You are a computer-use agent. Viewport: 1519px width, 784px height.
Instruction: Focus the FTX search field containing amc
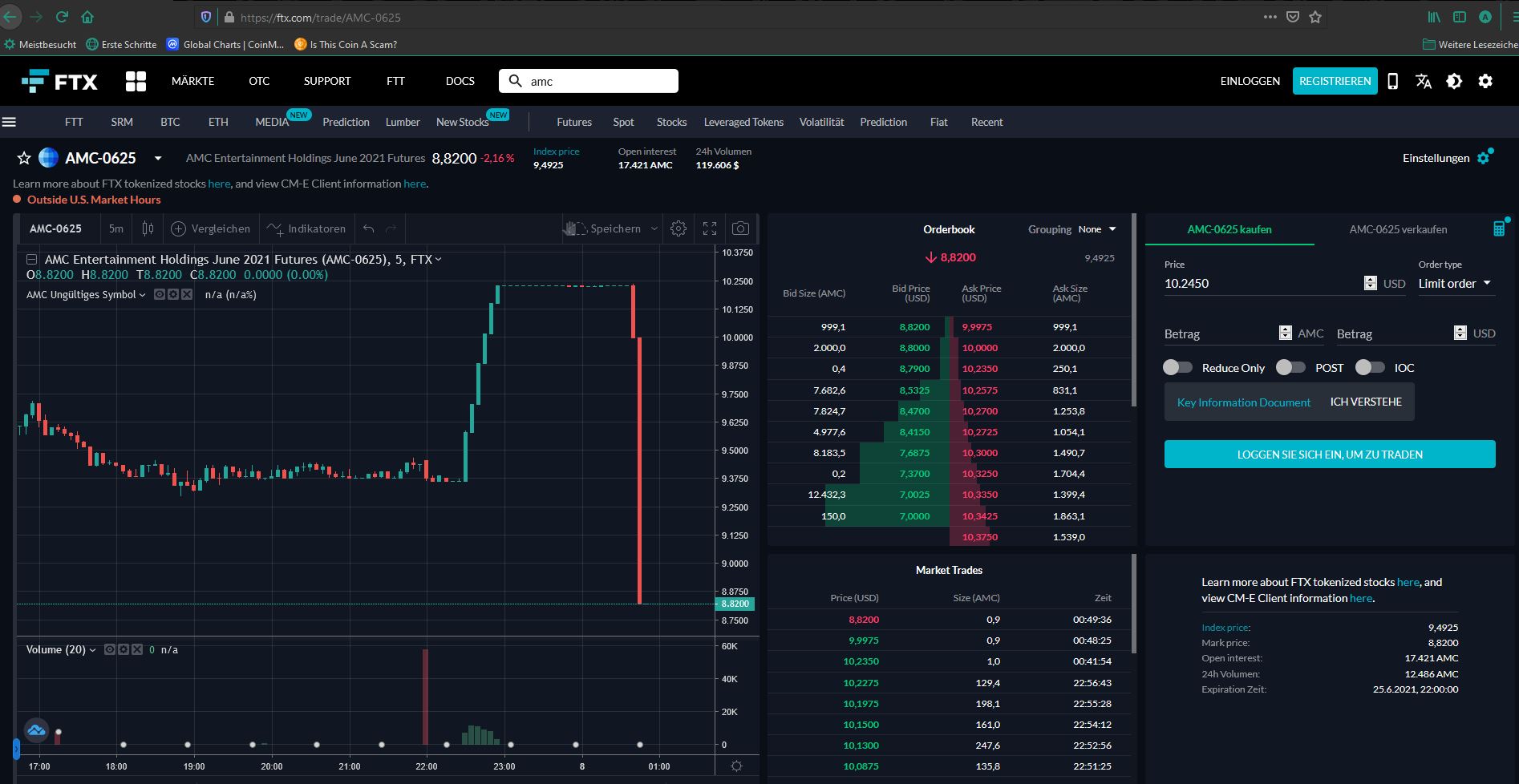[x=589, y=81]
